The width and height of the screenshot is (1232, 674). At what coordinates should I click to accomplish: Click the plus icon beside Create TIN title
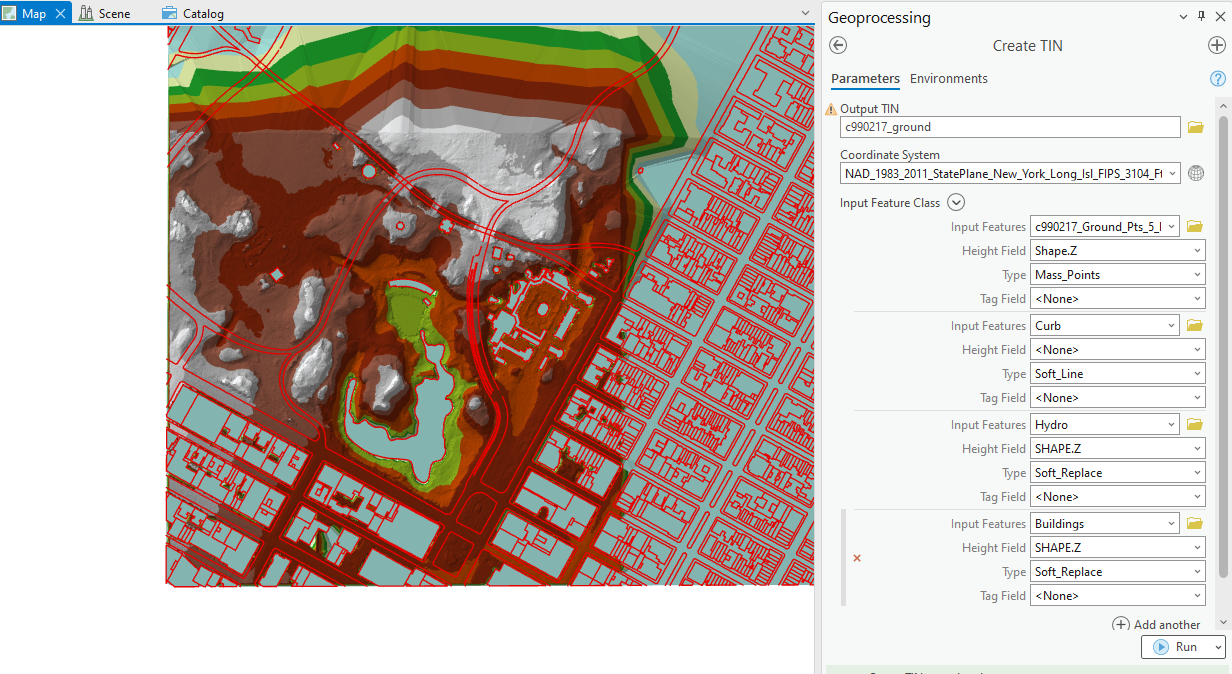pos(1216,45)
